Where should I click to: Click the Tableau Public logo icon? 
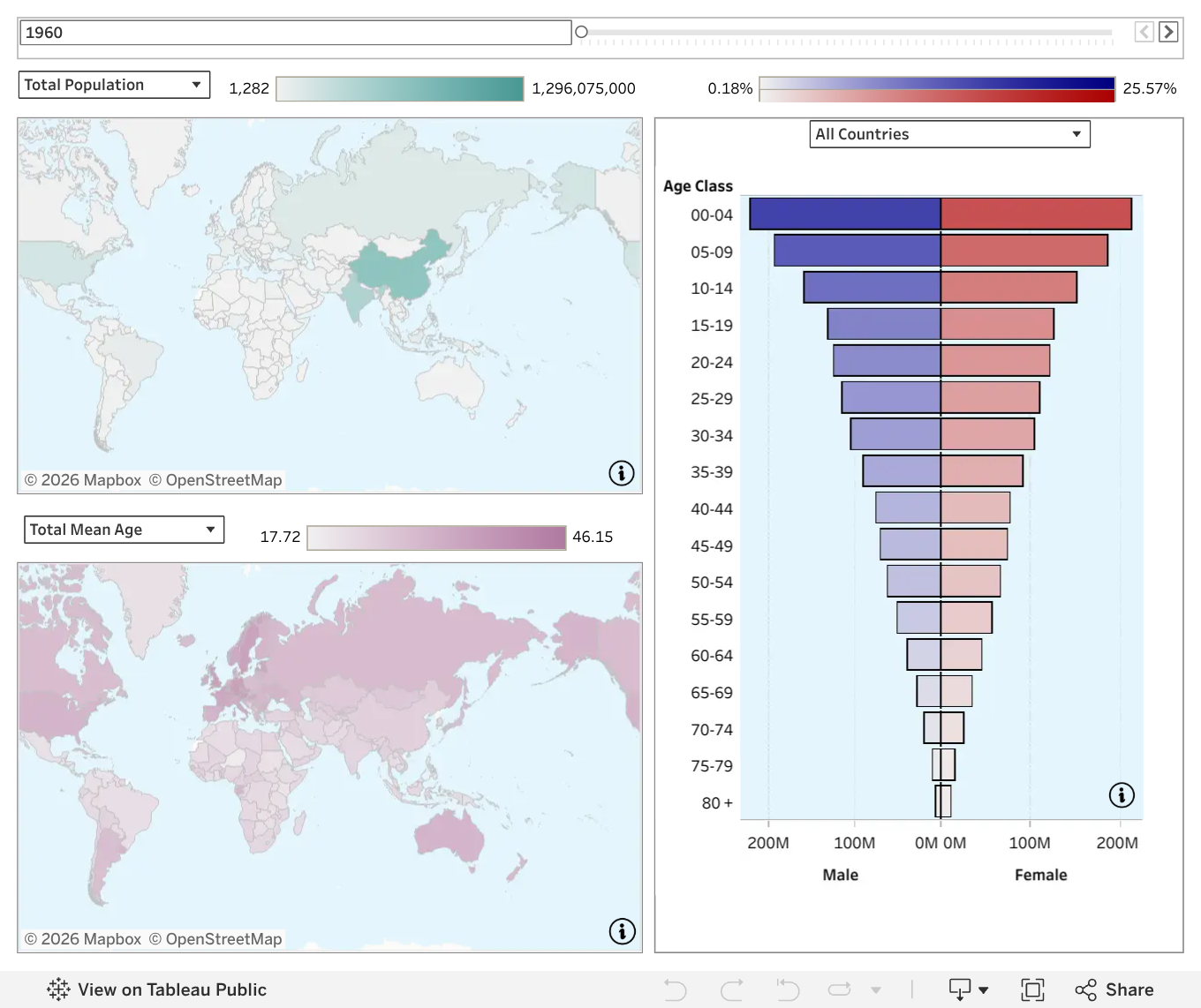[58, 989]
